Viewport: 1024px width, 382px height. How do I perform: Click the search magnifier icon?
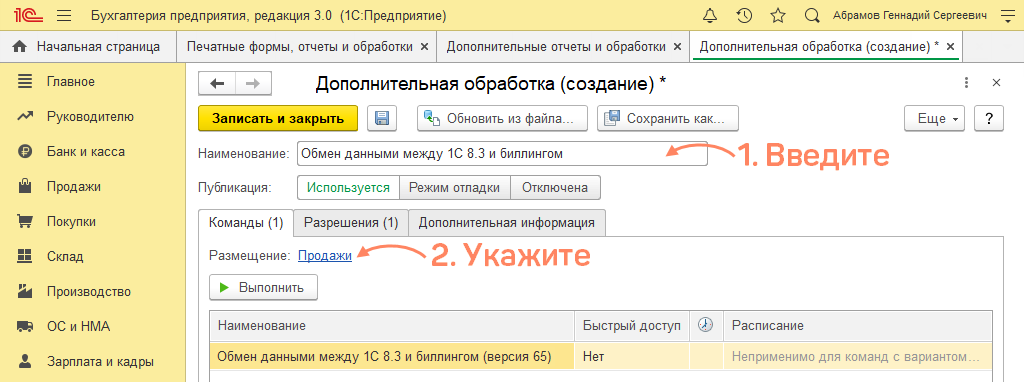[812, 15]
